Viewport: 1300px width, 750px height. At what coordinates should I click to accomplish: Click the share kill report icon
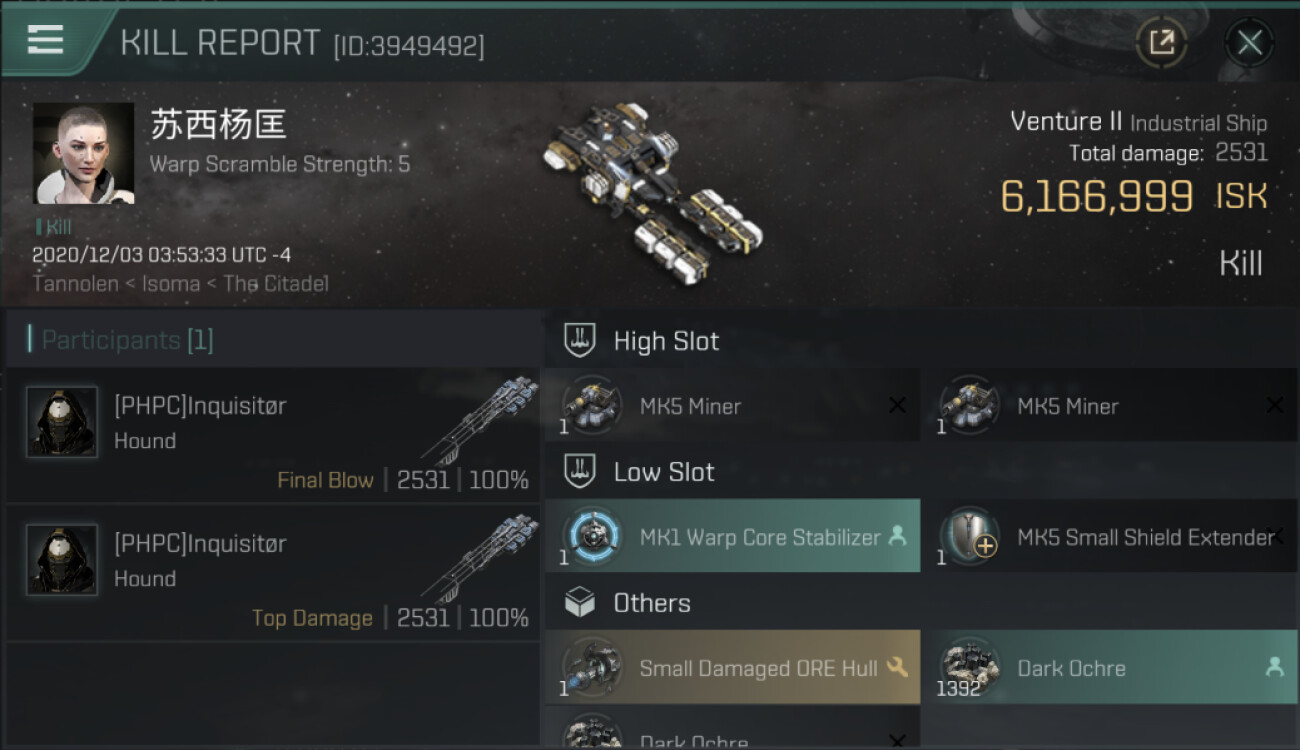pos(1161,42)
